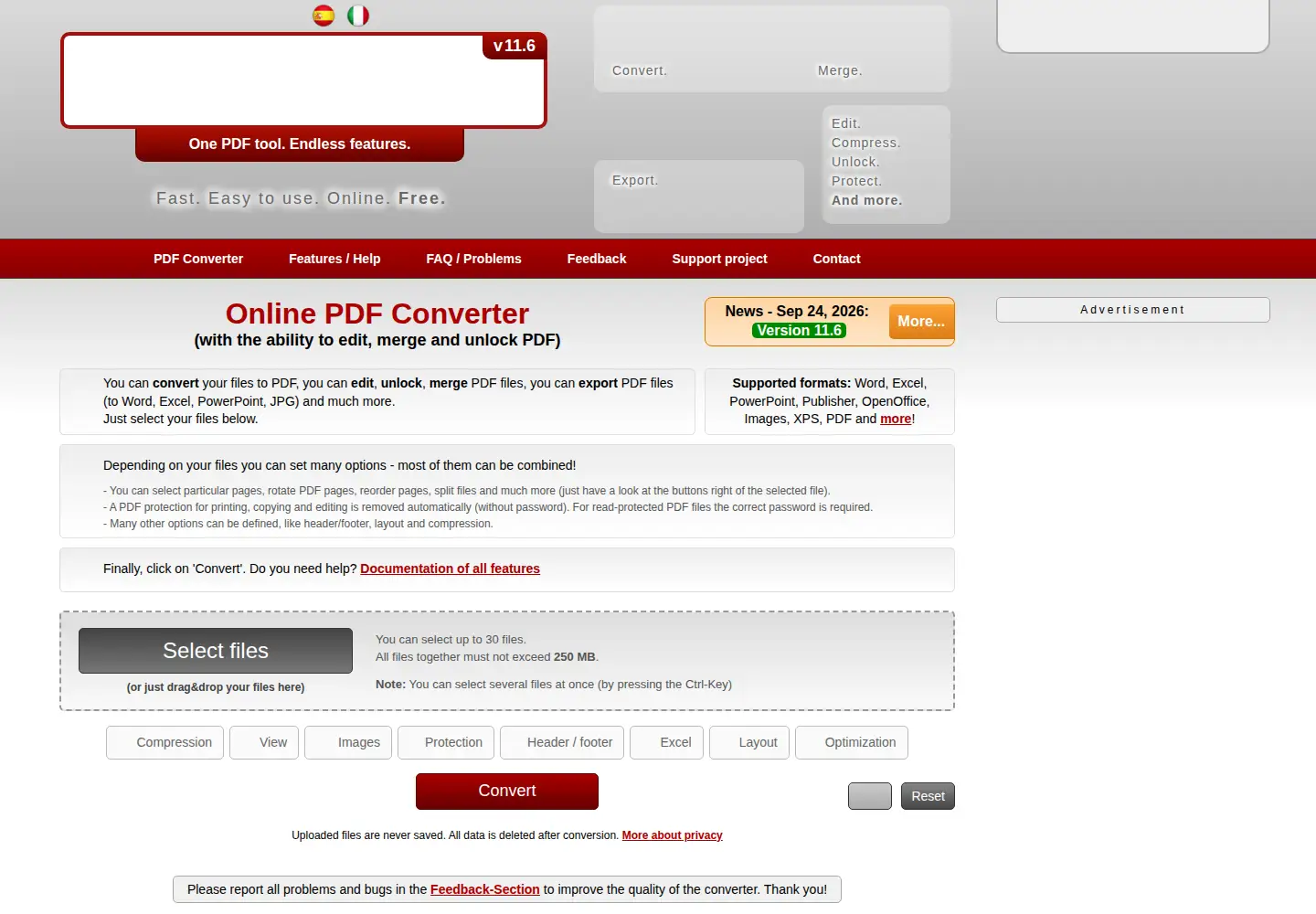This screenshot has width=1316, height=914.
Task: Switch language via the Spanish flag
Action: (x=324, y=16)
